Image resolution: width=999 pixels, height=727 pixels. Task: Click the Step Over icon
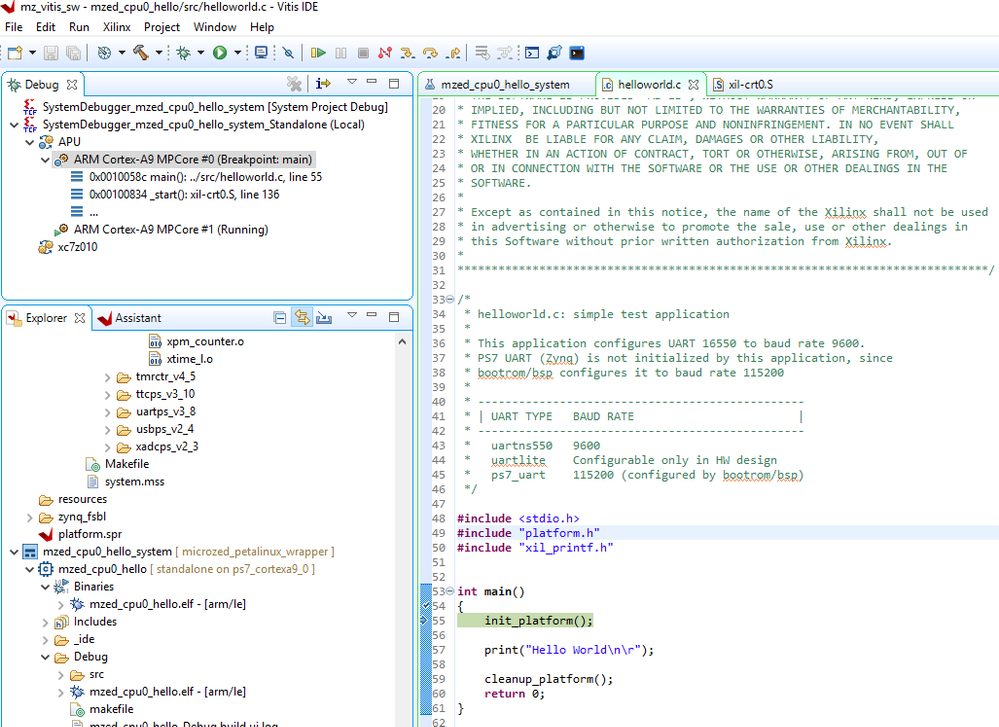click(430, 53)
